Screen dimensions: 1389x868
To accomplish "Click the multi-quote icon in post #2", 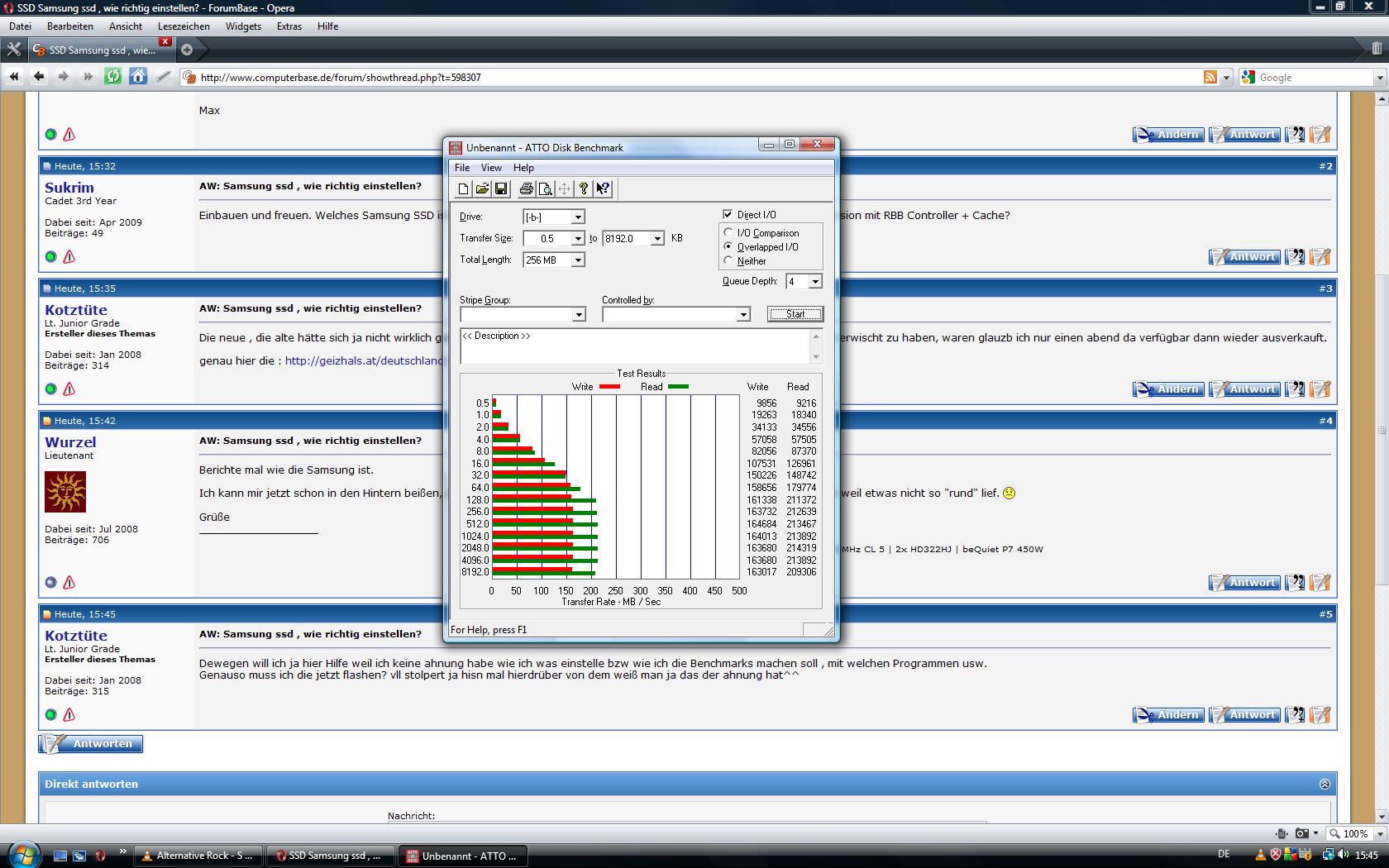I will 1295,257.
